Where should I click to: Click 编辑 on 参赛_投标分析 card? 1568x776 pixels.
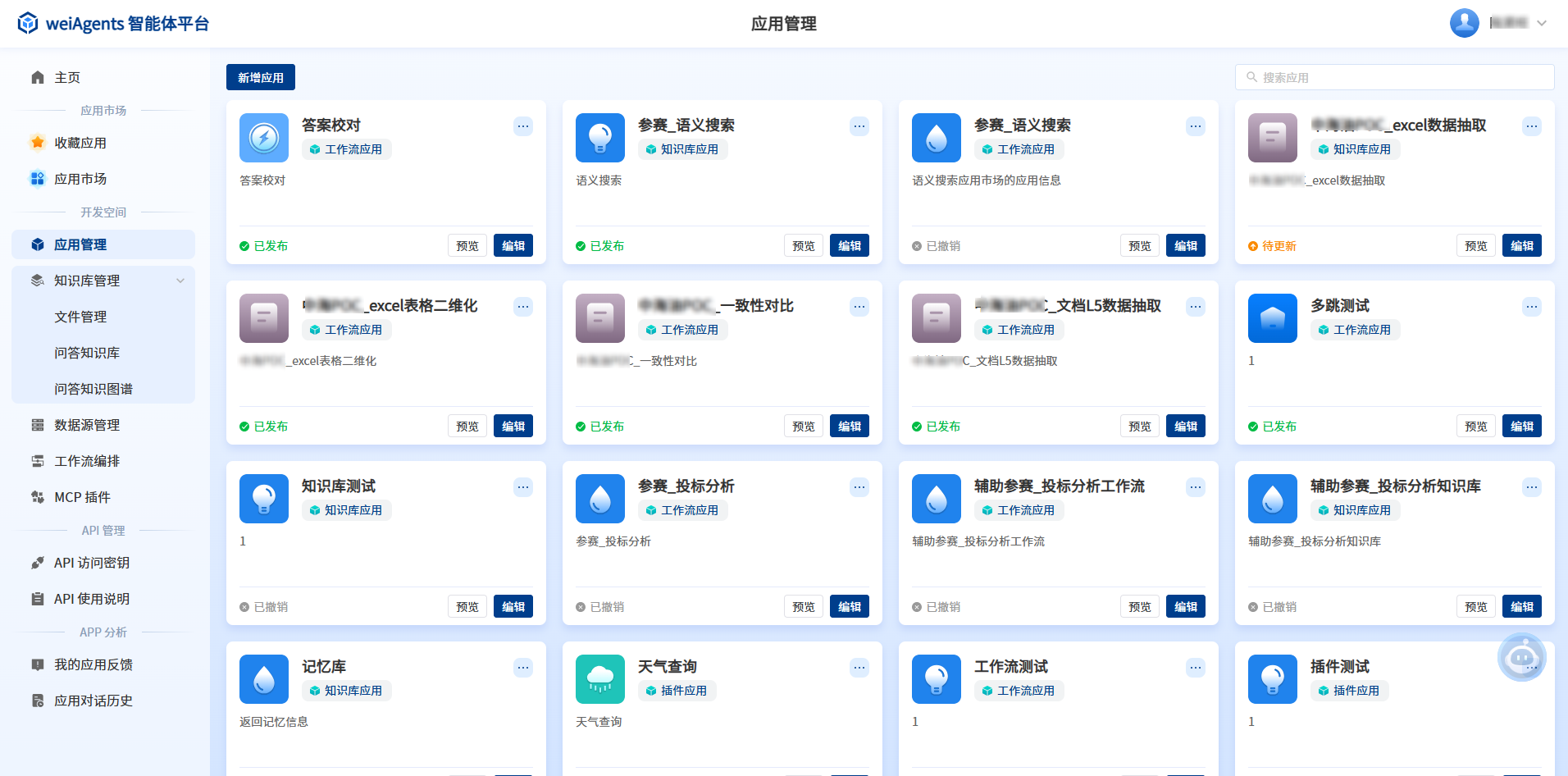point(850,606)
